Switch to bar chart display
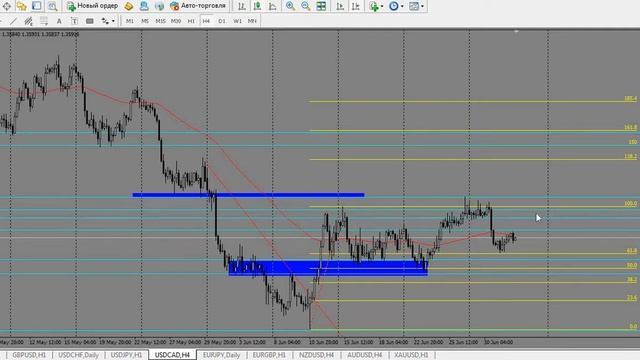 (x=242, y=6)
